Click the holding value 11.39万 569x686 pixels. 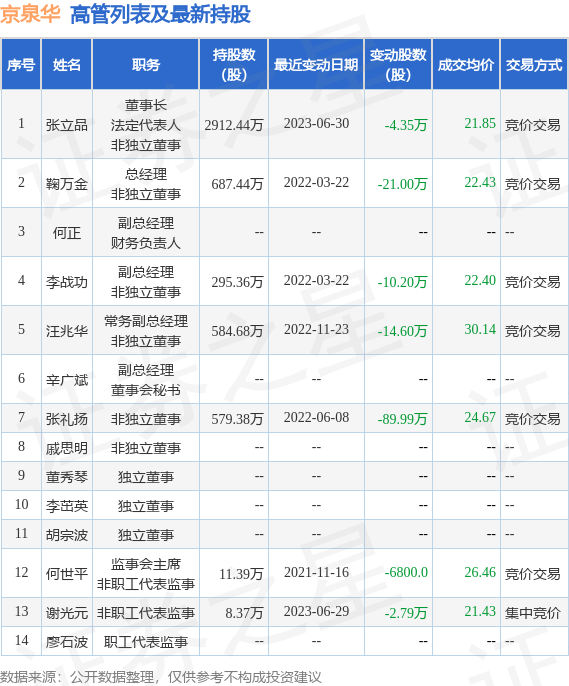point(241,574)
